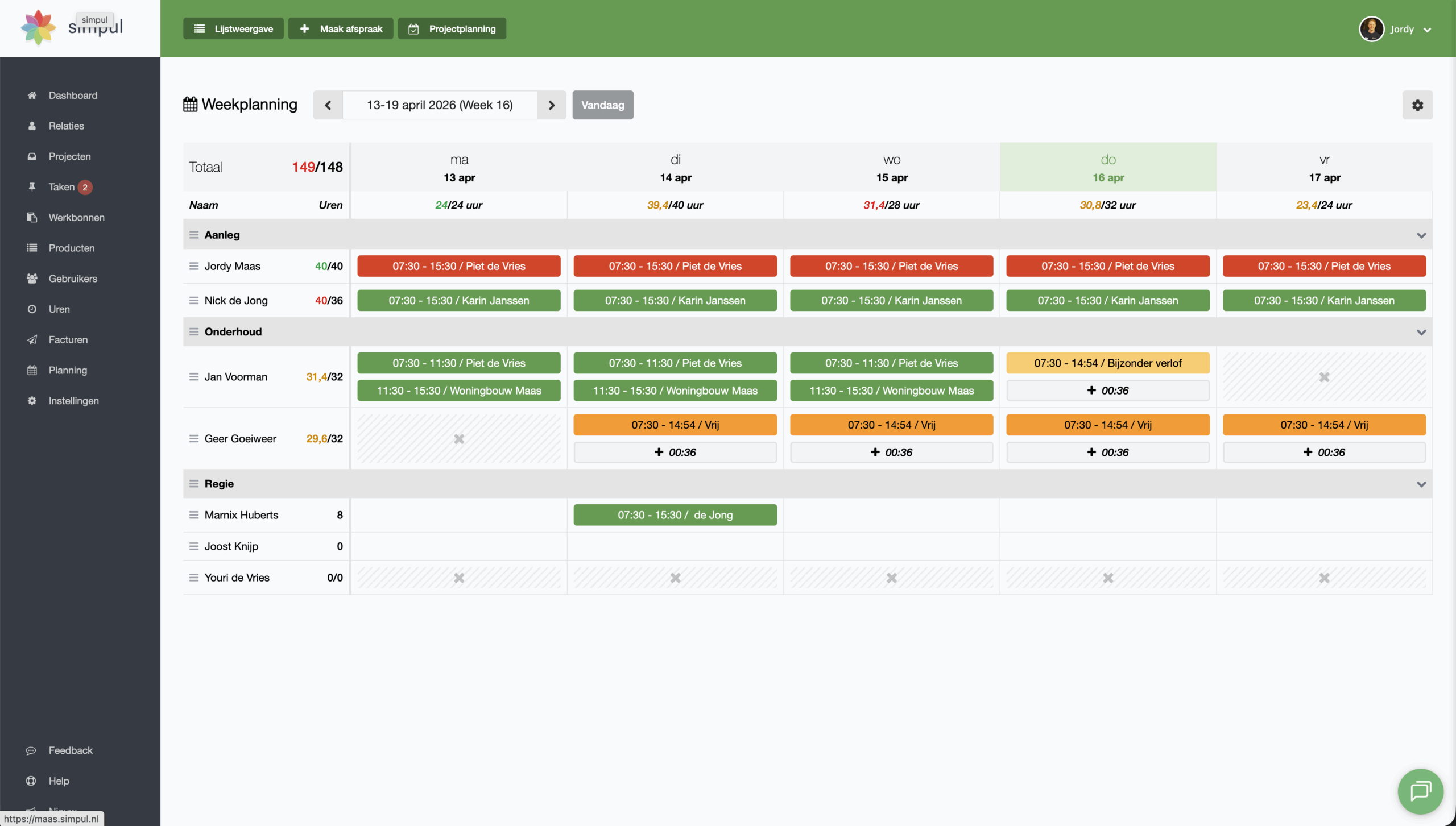Click the Simpul flower logo
This screenshot has width=1456, height=826.
(38, 27)
